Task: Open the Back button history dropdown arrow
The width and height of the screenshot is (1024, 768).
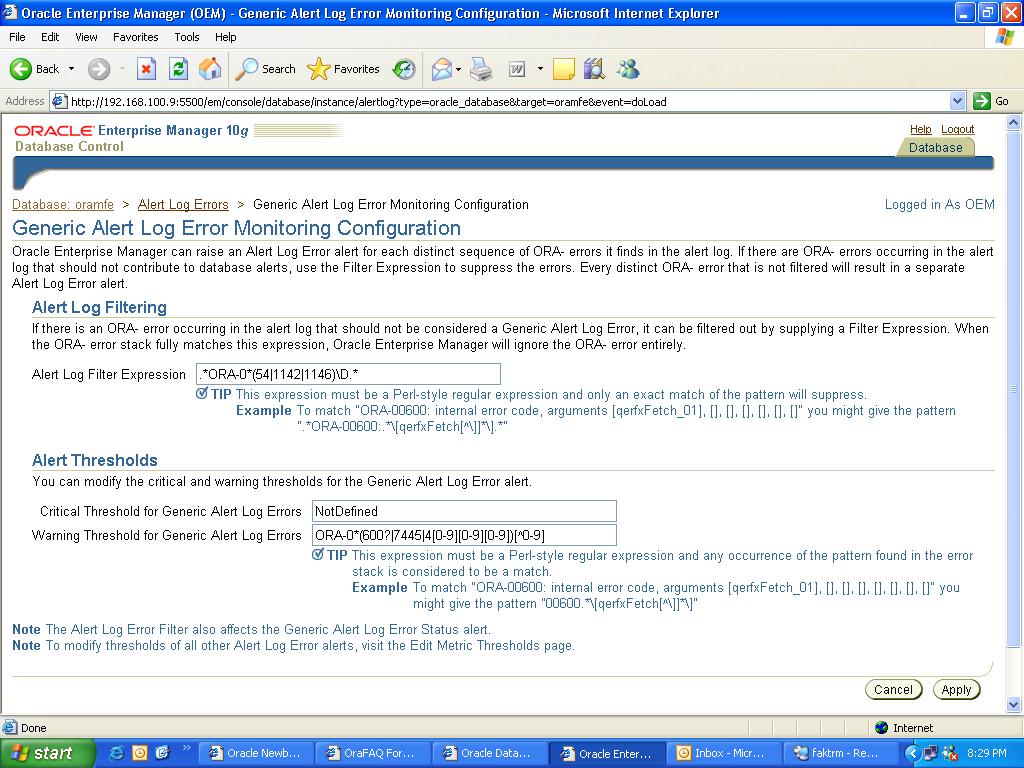Action: [71, 69]
